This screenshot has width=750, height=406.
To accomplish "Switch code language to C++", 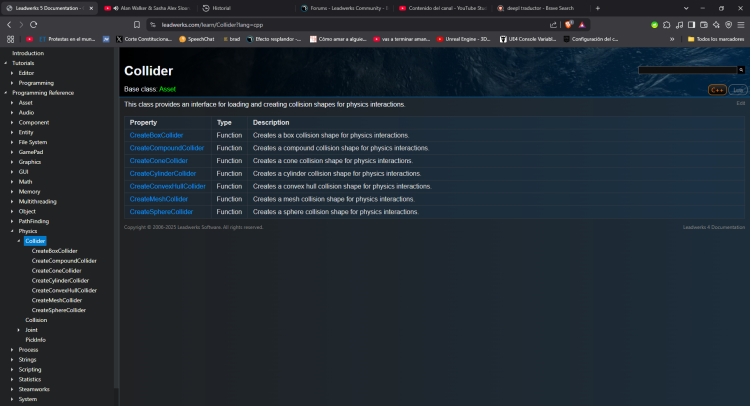I will [718, 90].
